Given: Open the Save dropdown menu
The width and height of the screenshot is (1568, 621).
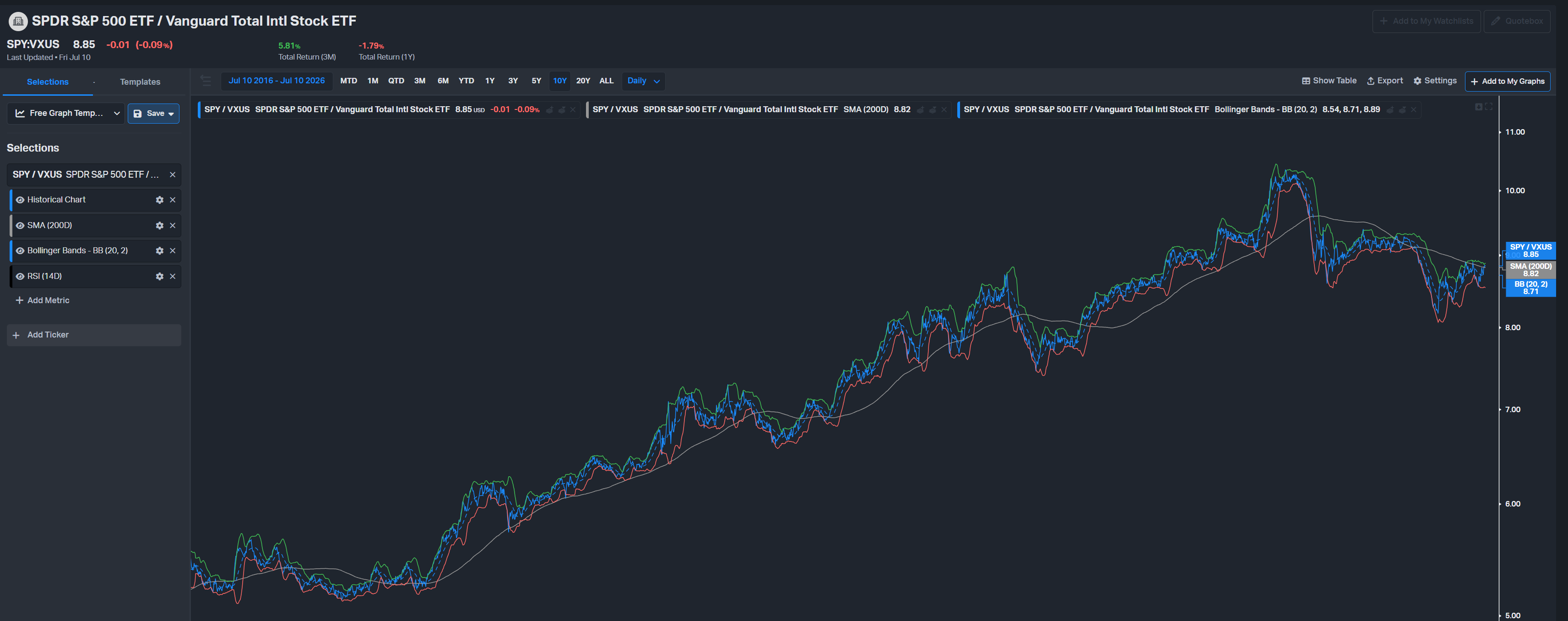Looking at the screenshot, I should point(153,113).
